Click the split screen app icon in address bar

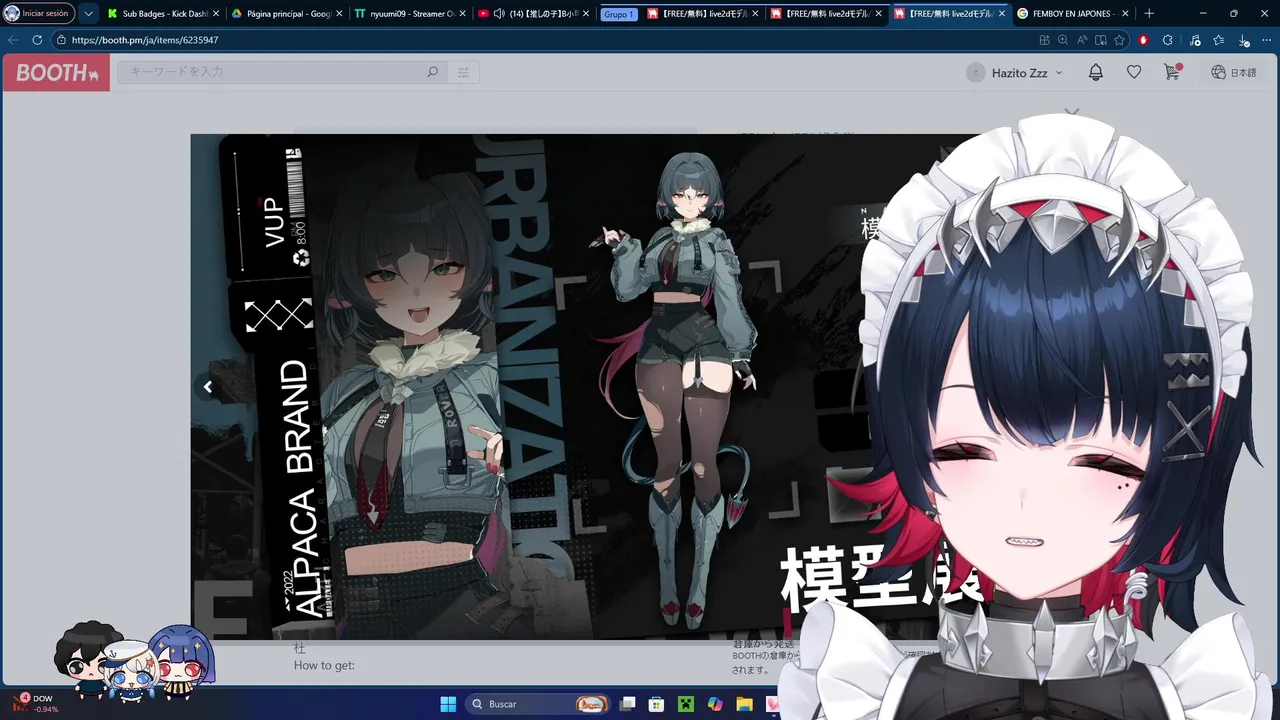[x=1044, y=40]
